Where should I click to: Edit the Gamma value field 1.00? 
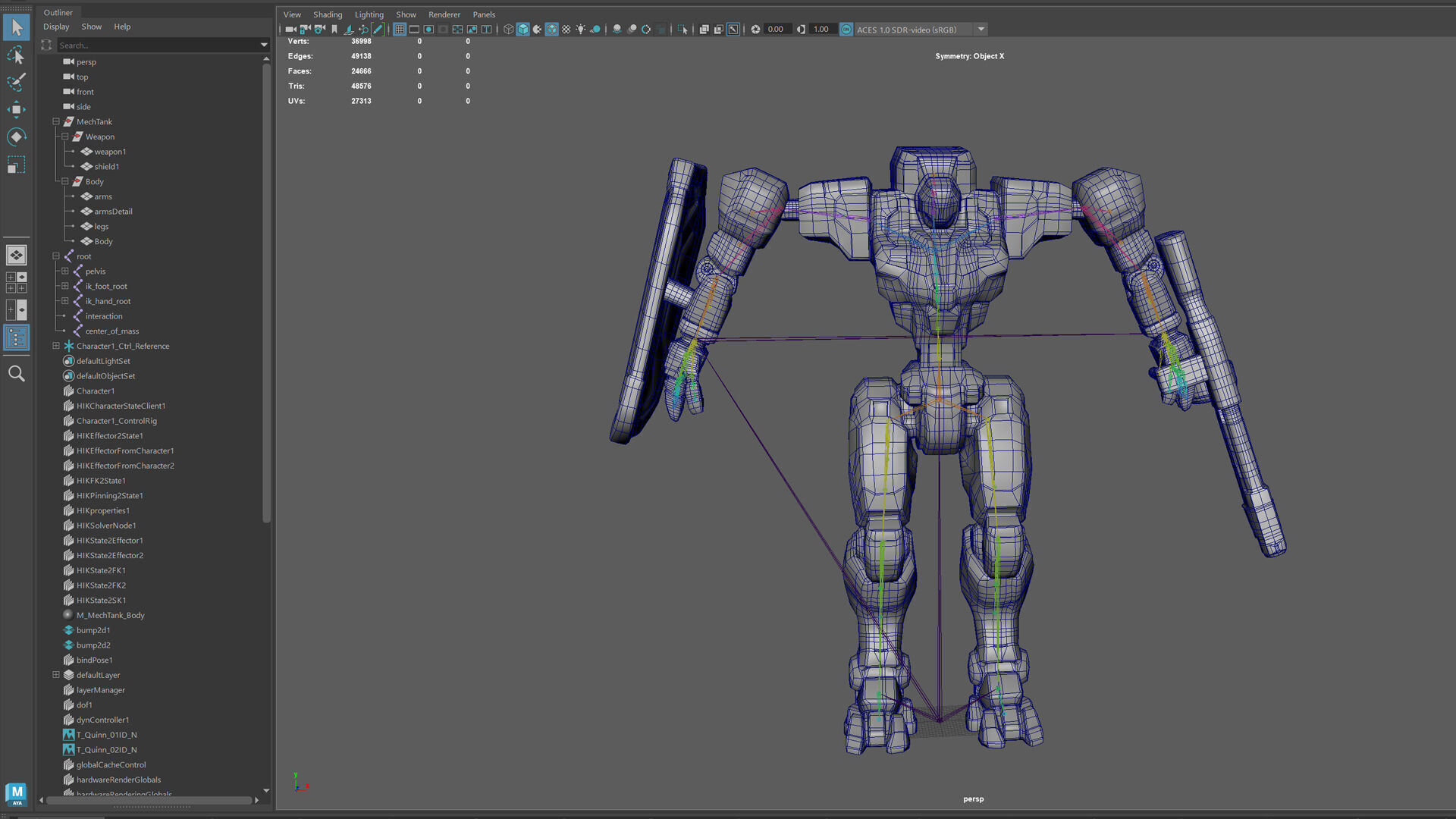[822, 30]
